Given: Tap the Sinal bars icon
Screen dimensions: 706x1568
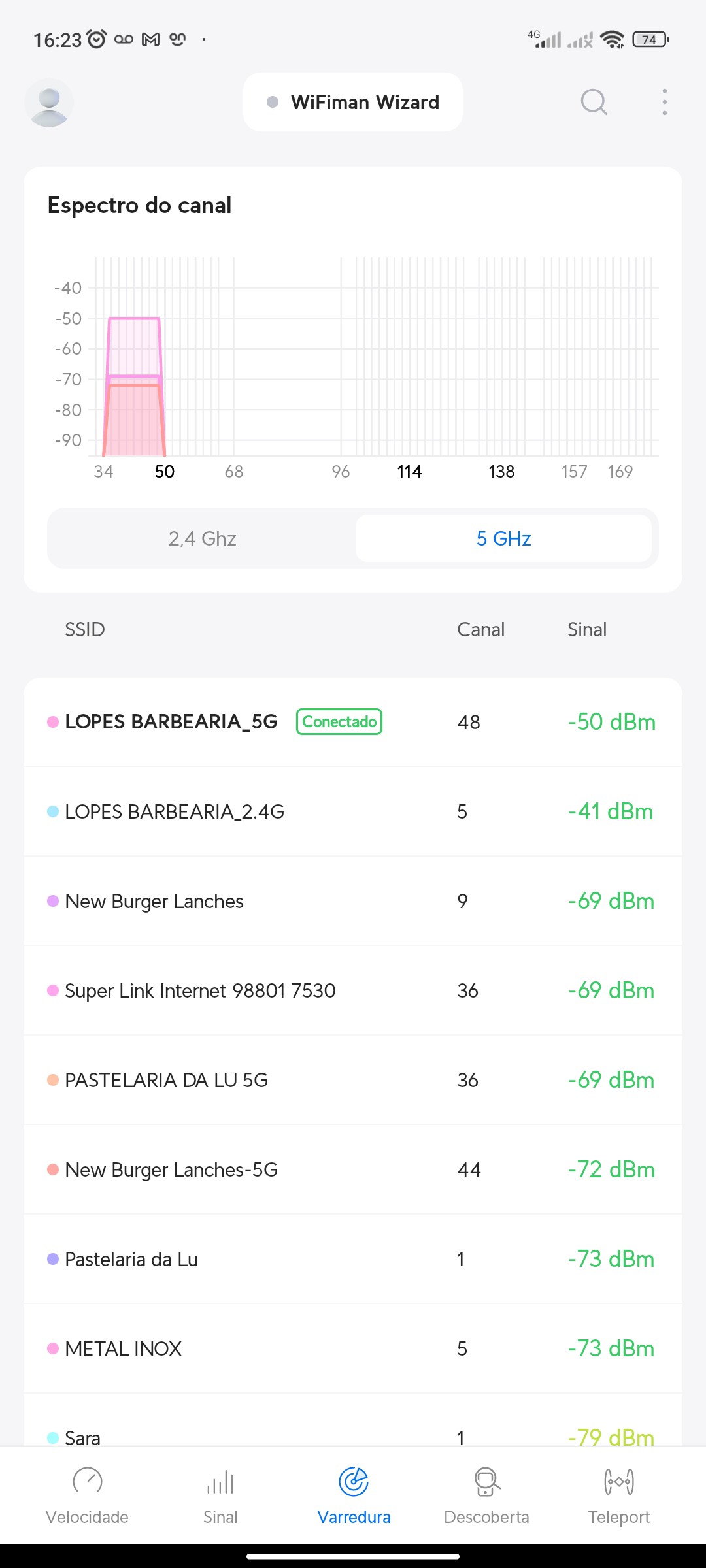Looking at the screenshot, I should pos(220,1482).
